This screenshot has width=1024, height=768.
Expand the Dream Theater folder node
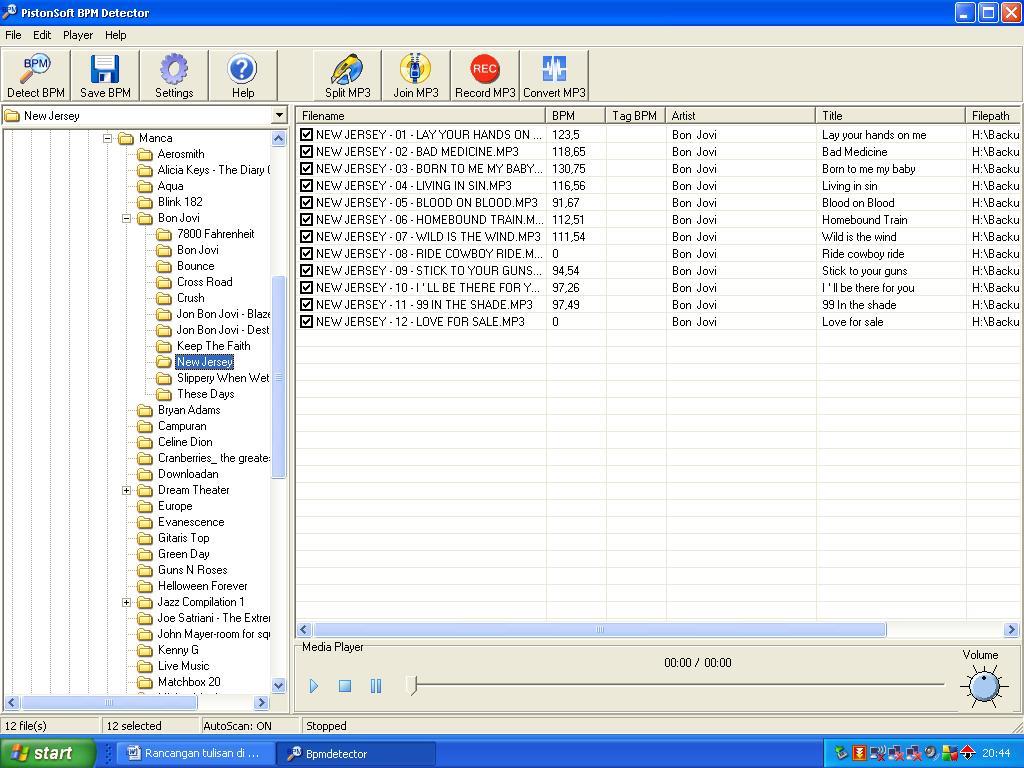(127, 490)
